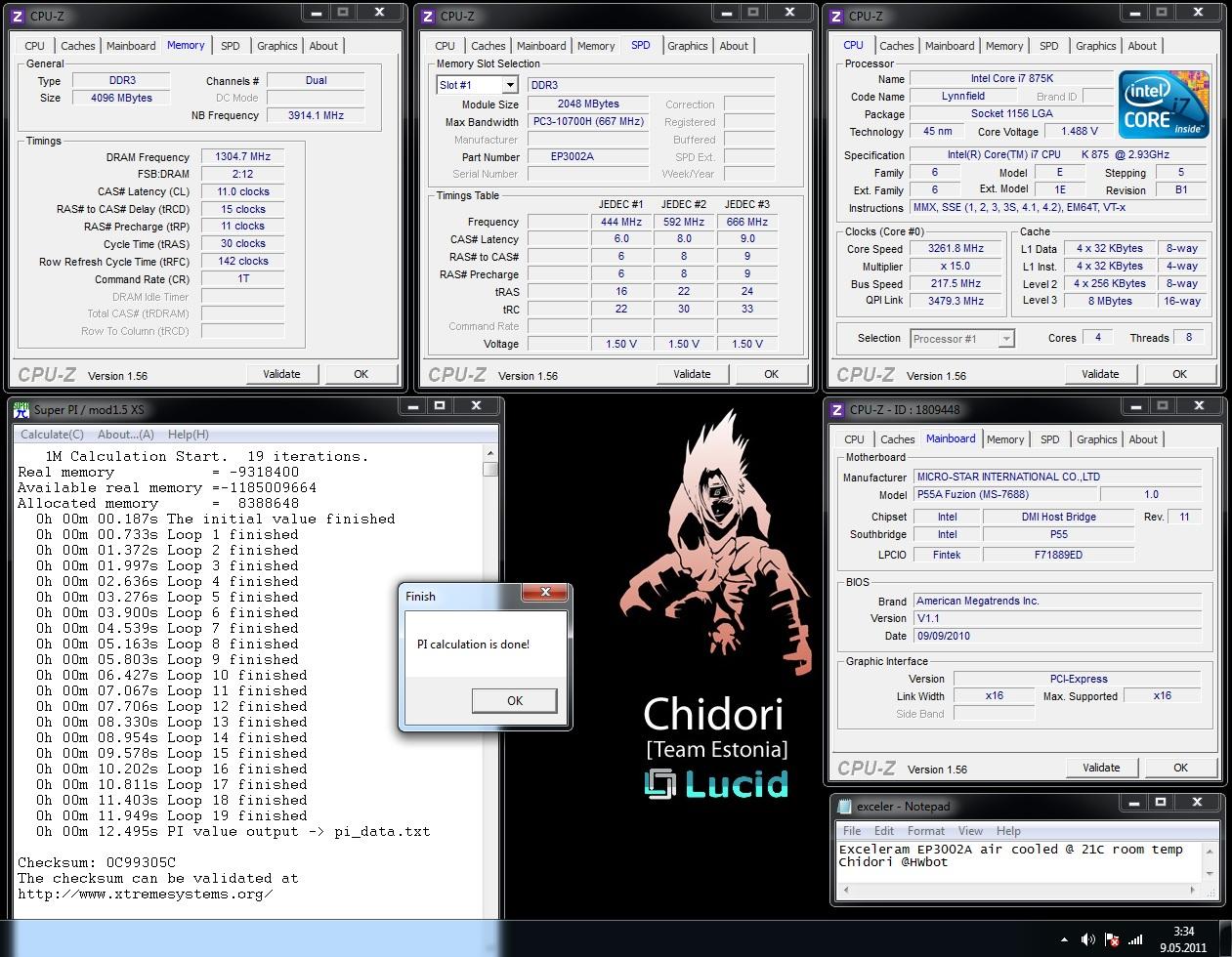Click the Max Bandwidth value PC3-10700H (667 MHz)
Screen dimensions: 1232x957
pyautogui.click(x=588, y=122)
